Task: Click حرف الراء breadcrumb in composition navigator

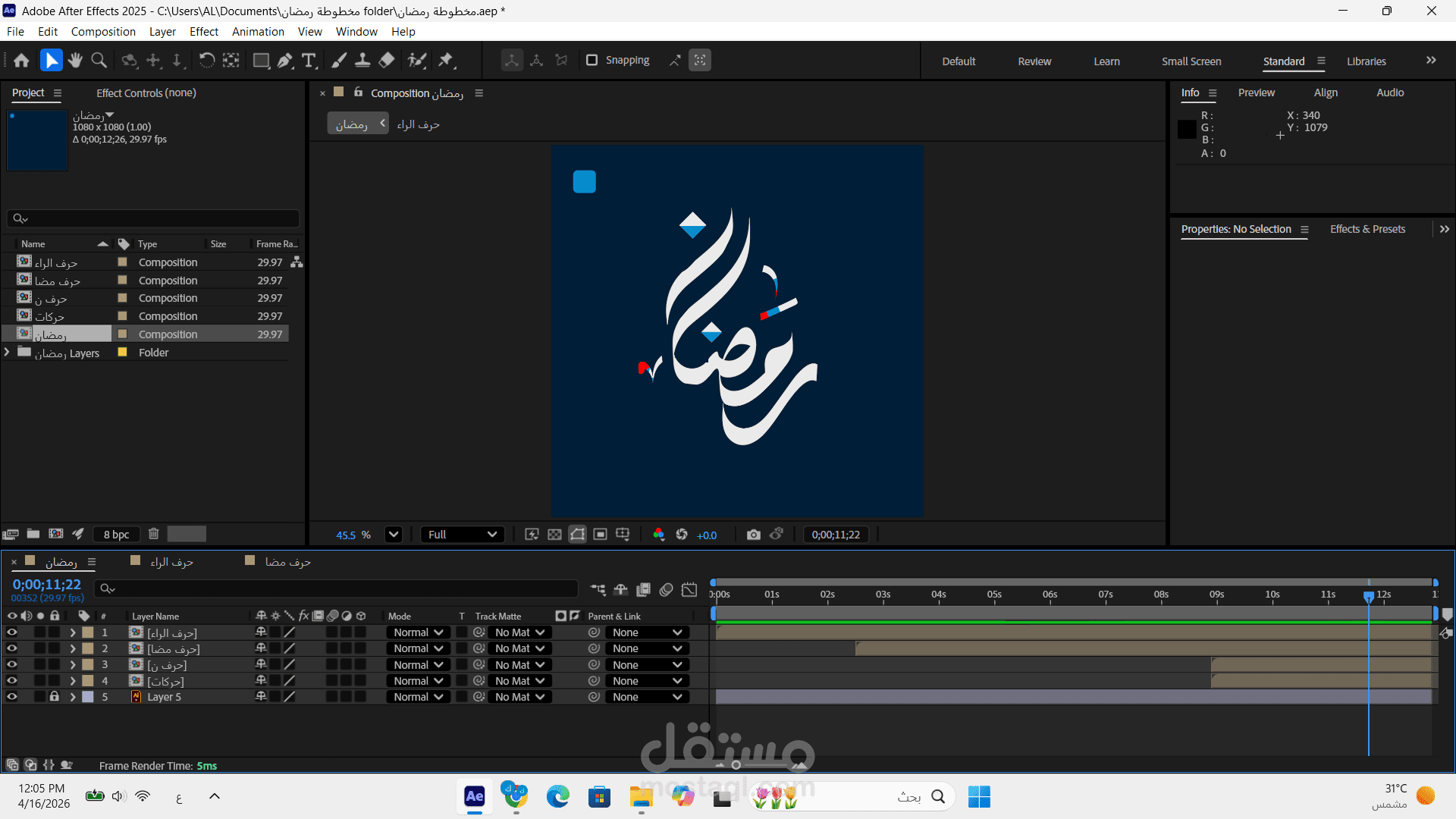Action: point(418,124)
